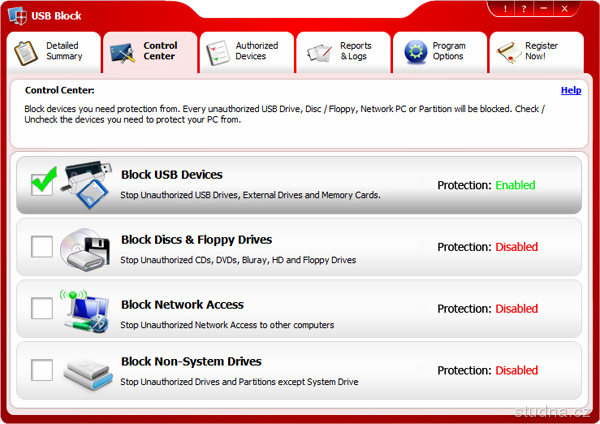Click 'Stop Unauthorized CDs, DVDs' description
Screen dimensions: 600x424
[x=238, y=260]
